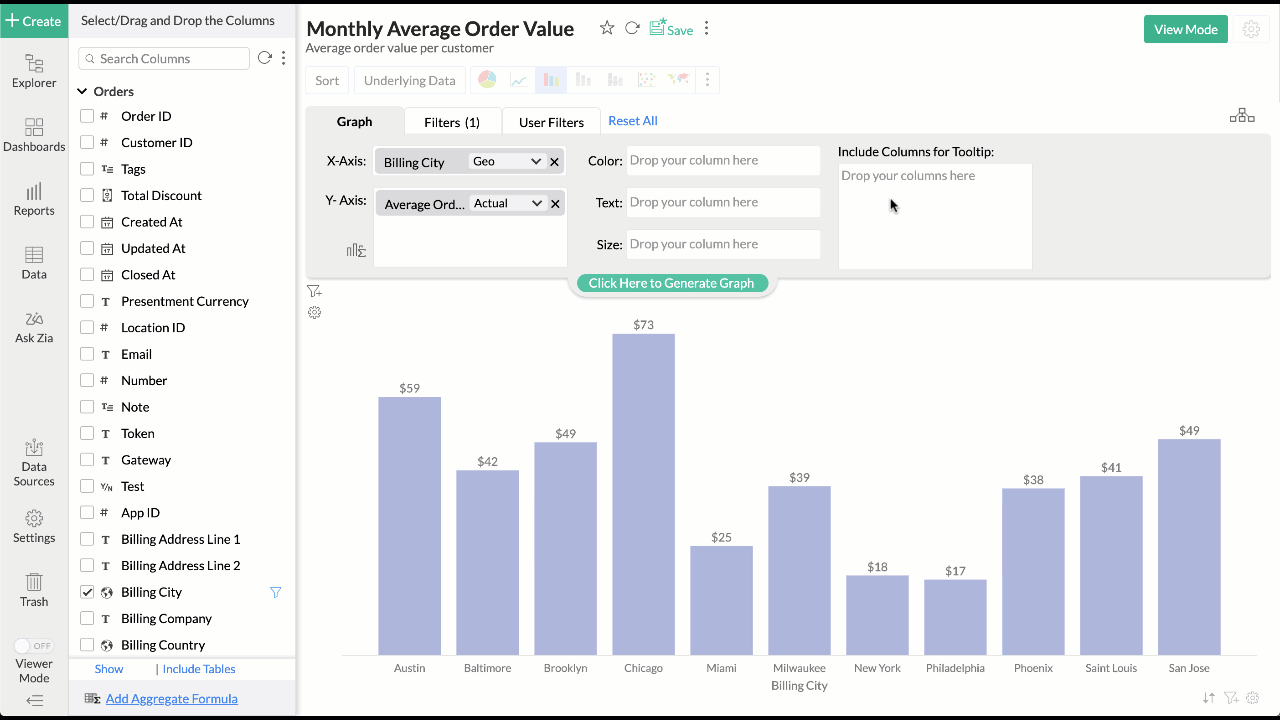Switch to the Filters tab

click(452, 121)
